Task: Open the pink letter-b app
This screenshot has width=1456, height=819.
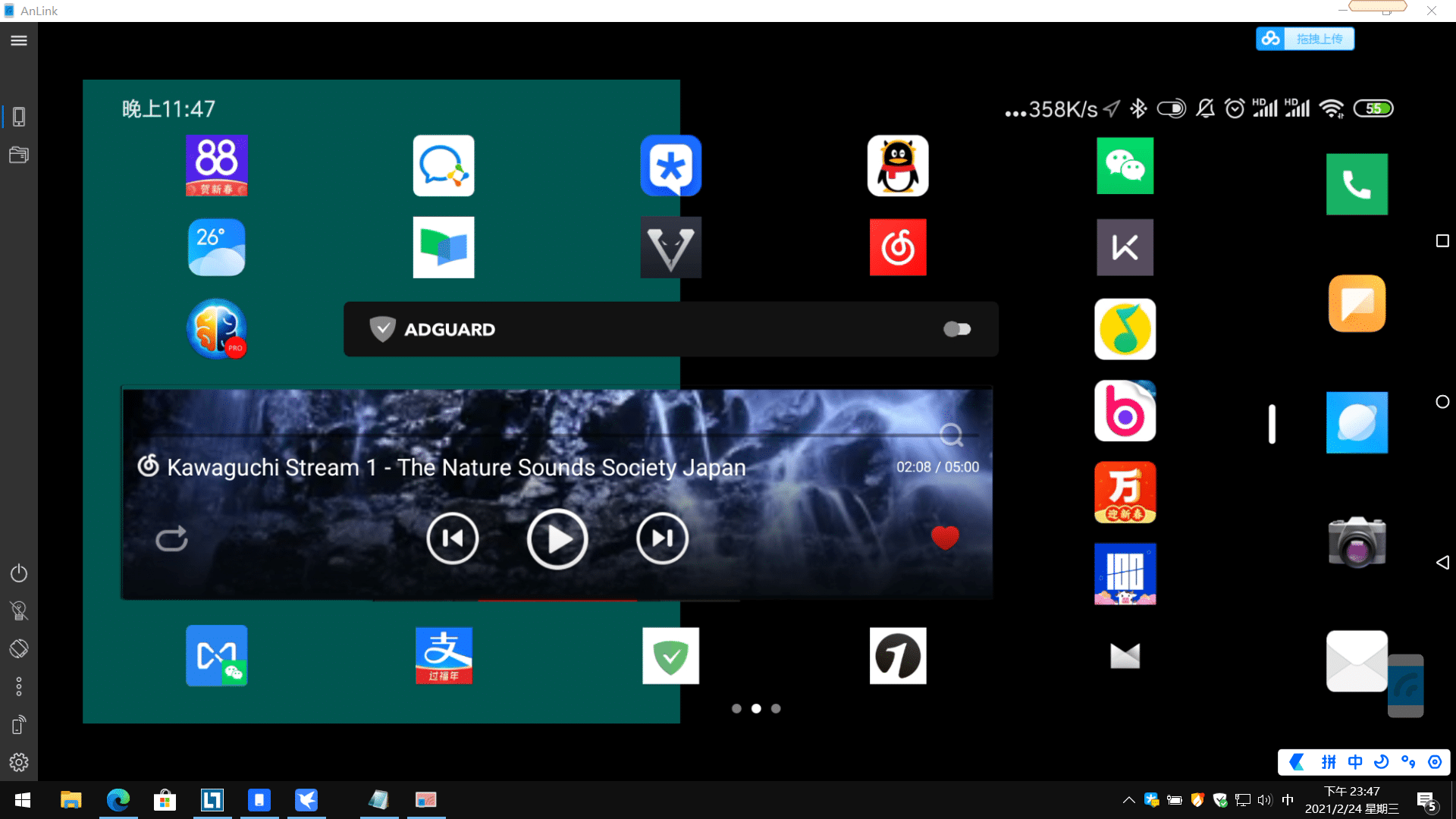Action: tap(1125, 411)
